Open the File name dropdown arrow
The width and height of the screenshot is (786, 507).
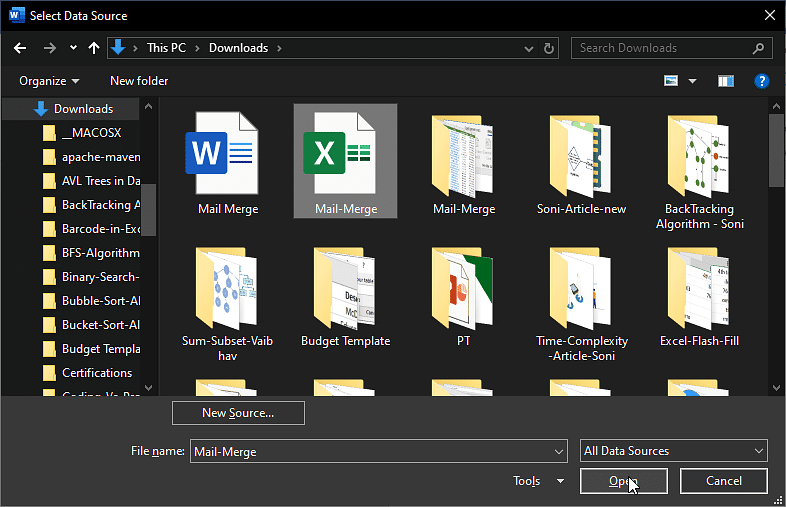(x=559, y=451)
